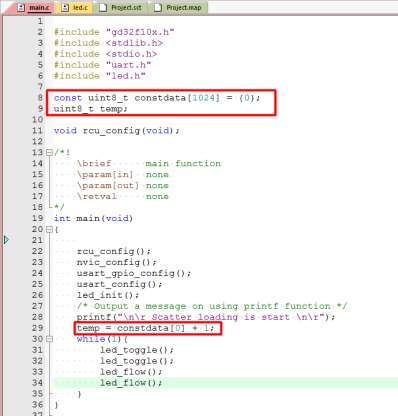Click the current-line arrow marker in the margin
This screenshot has height=416, width=398.
(6, 240)
